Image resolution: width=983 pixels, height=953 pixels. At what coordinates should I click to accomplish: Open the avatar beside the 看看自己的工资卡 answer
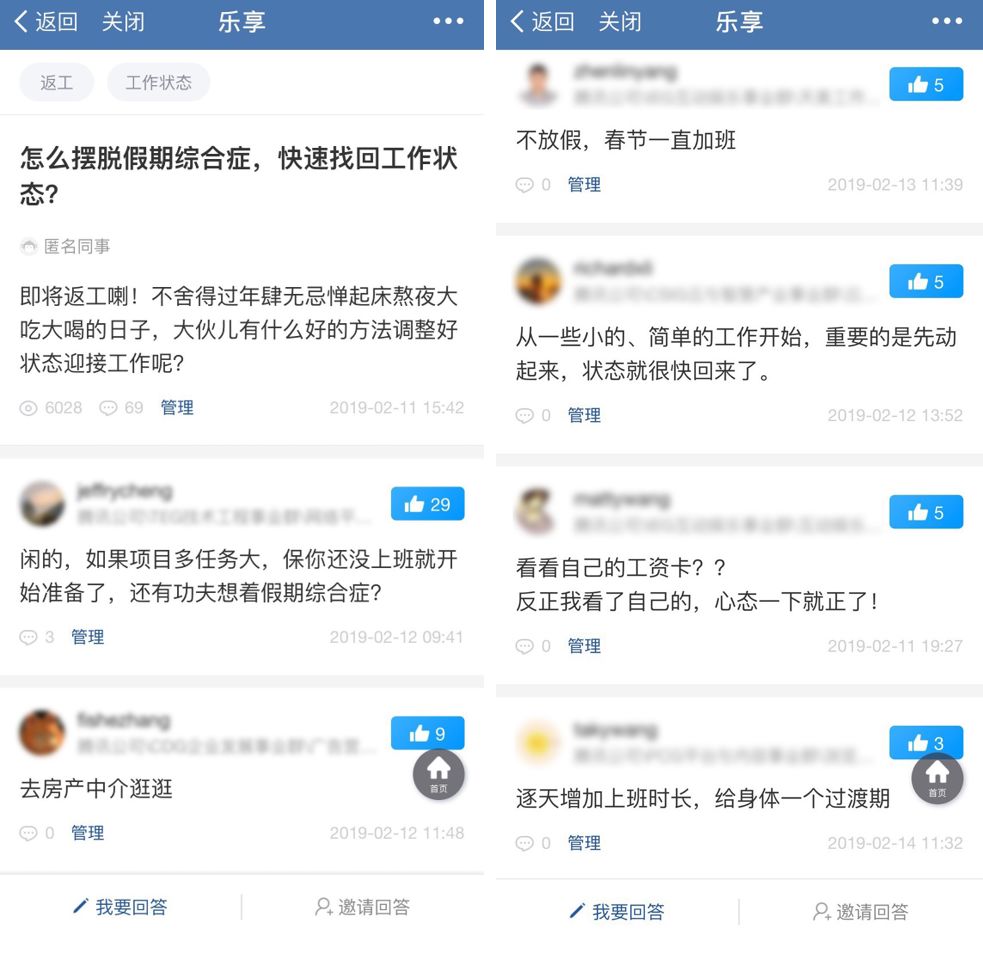click(538, 512)
